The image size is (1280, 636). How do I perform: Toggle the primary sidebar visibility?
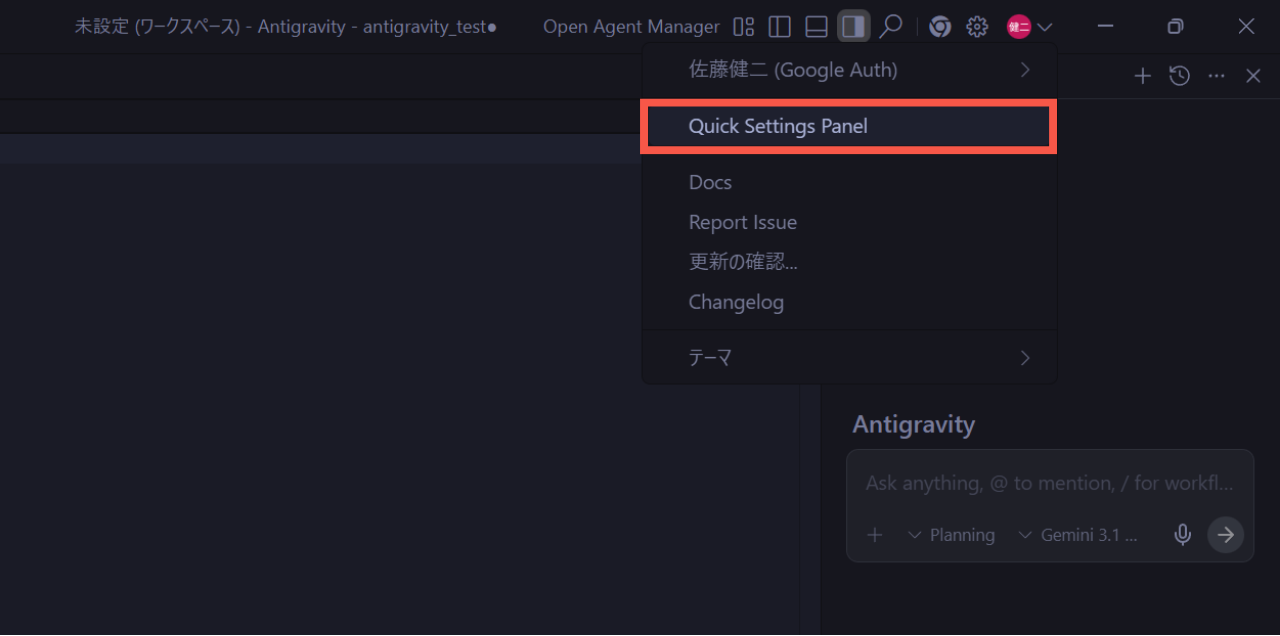pos(780,27)
